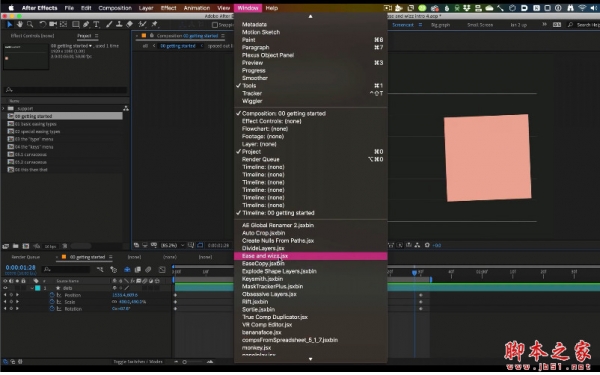600x375 pixels.
Task: Select the Hand tool in toolbar
Action: [20, 24]
